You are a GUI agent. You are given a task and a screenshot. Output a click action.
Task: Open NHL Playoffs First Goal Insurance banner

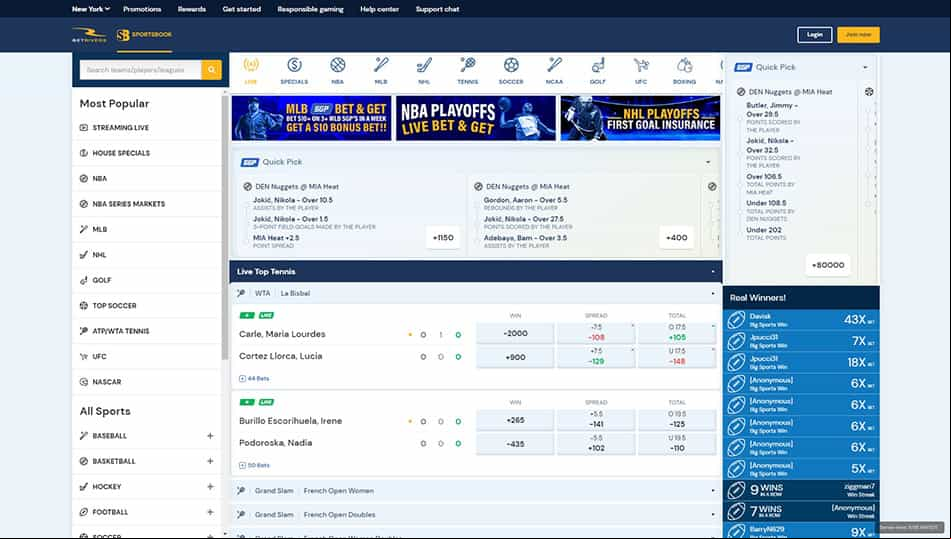640,118
